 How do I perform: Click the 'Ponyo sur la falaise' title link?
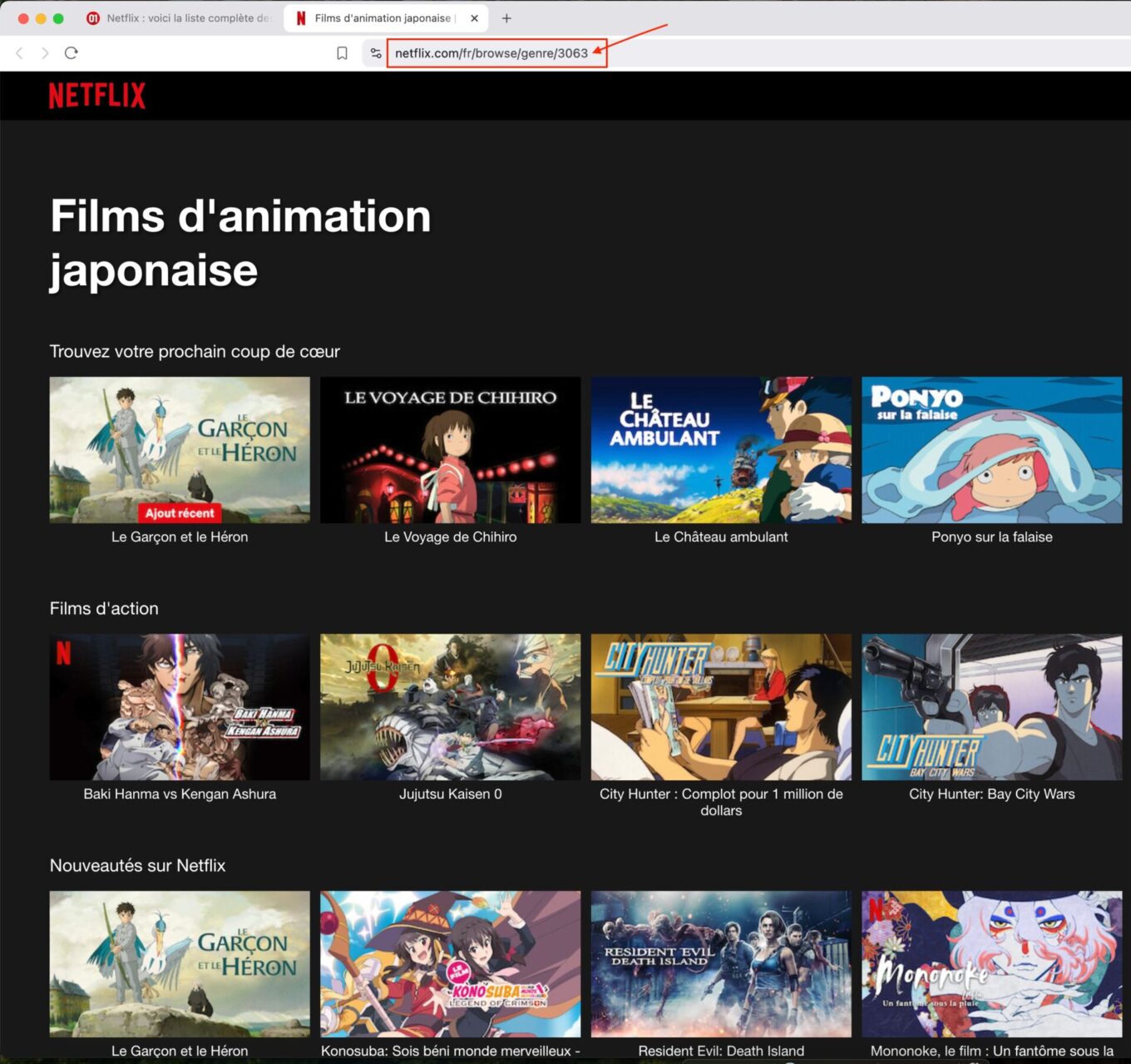pos(992,537)
